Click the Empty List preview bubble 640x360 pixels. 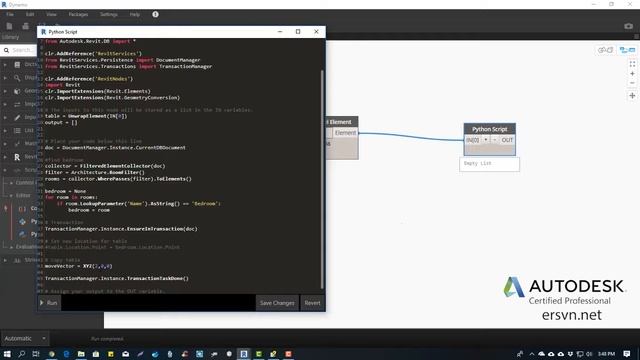489,164
